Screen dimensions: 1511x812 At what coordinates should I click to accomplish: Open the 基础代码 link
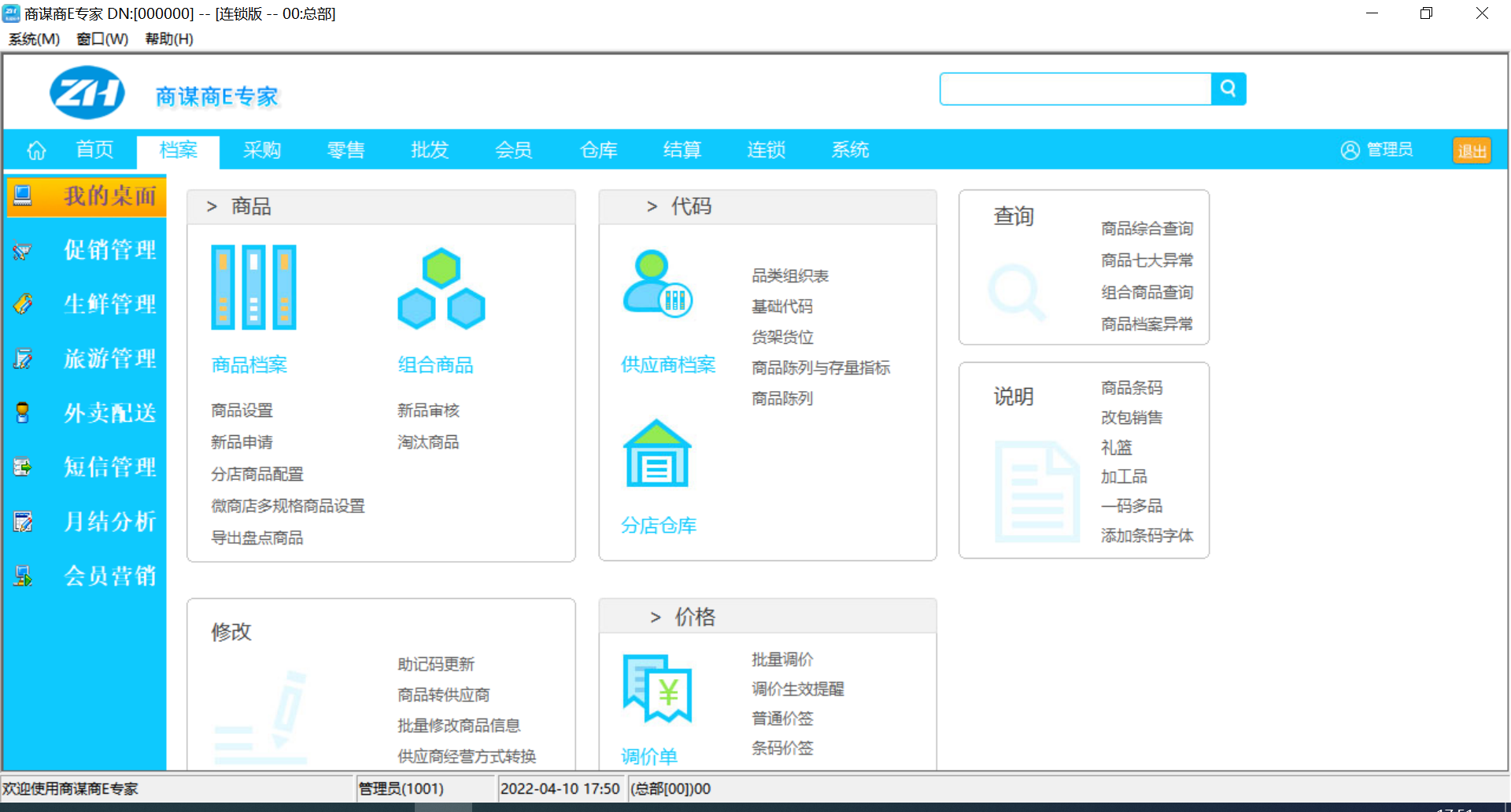pos(782,307)
